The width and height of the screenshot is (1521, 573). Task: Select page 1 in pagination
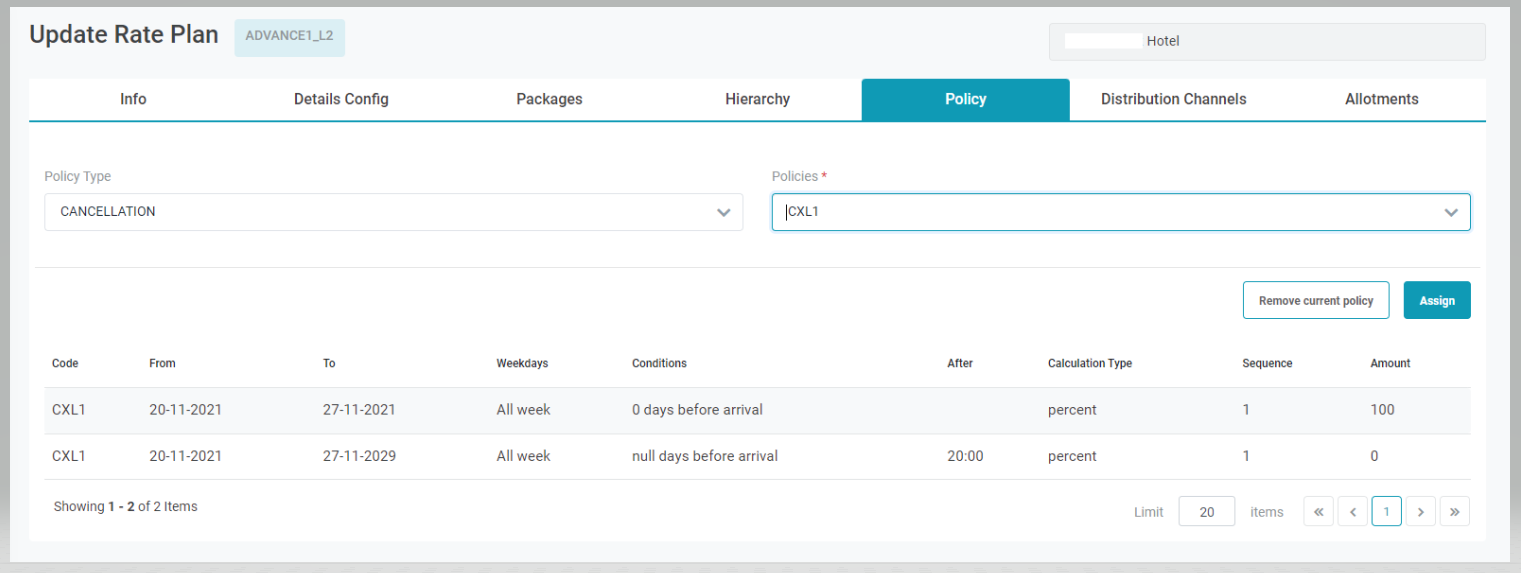tap(1386, 512)
